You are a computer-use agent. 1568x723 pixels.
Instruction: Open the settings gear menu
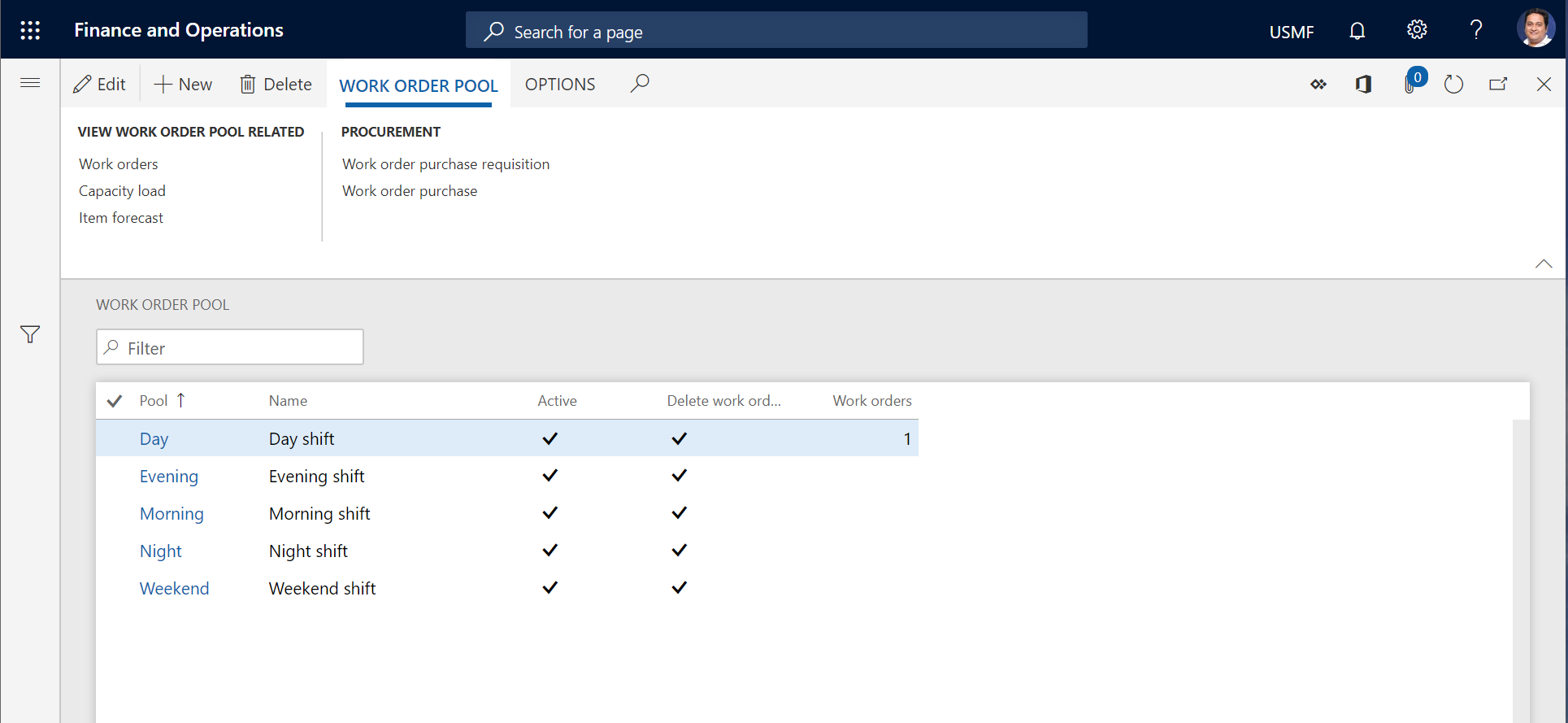[x=1417, y=30]
